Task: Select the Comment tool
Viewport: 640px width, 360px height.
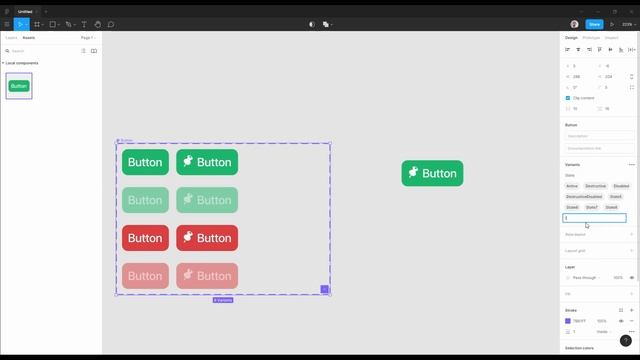Action: tap(111, 24)
